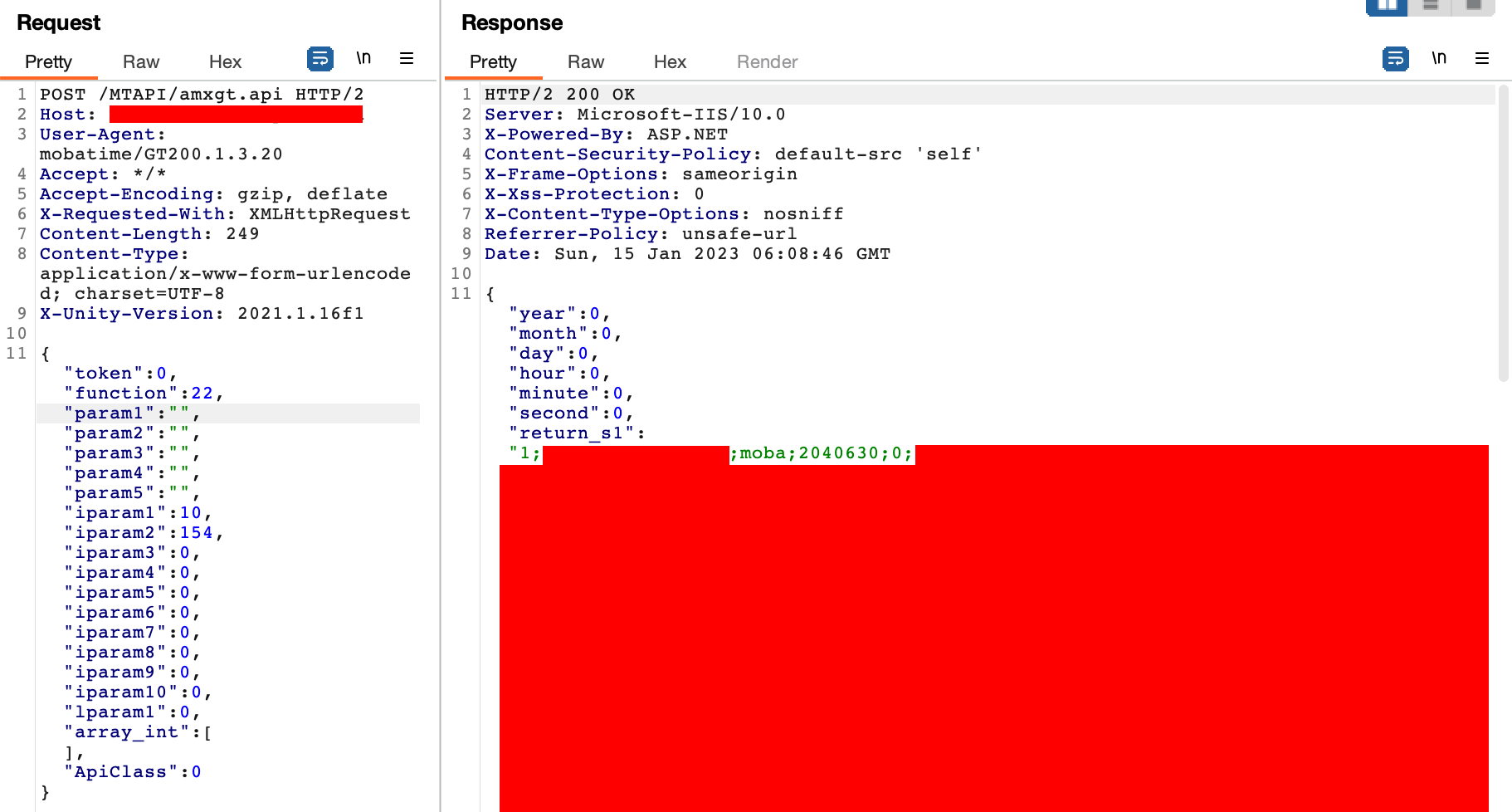Switch to Request Hex tab

(225, 62)
